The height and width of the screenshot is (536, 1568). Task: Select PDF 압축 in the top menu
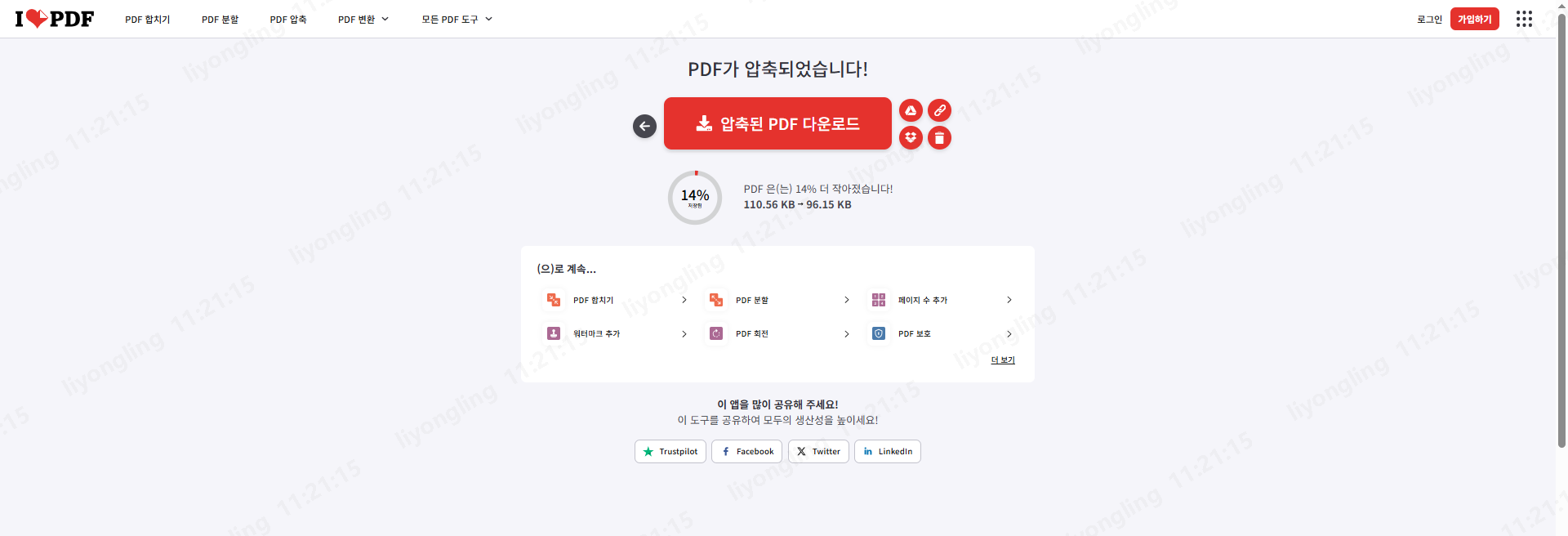pyautogui.click(x=288, y=19)
